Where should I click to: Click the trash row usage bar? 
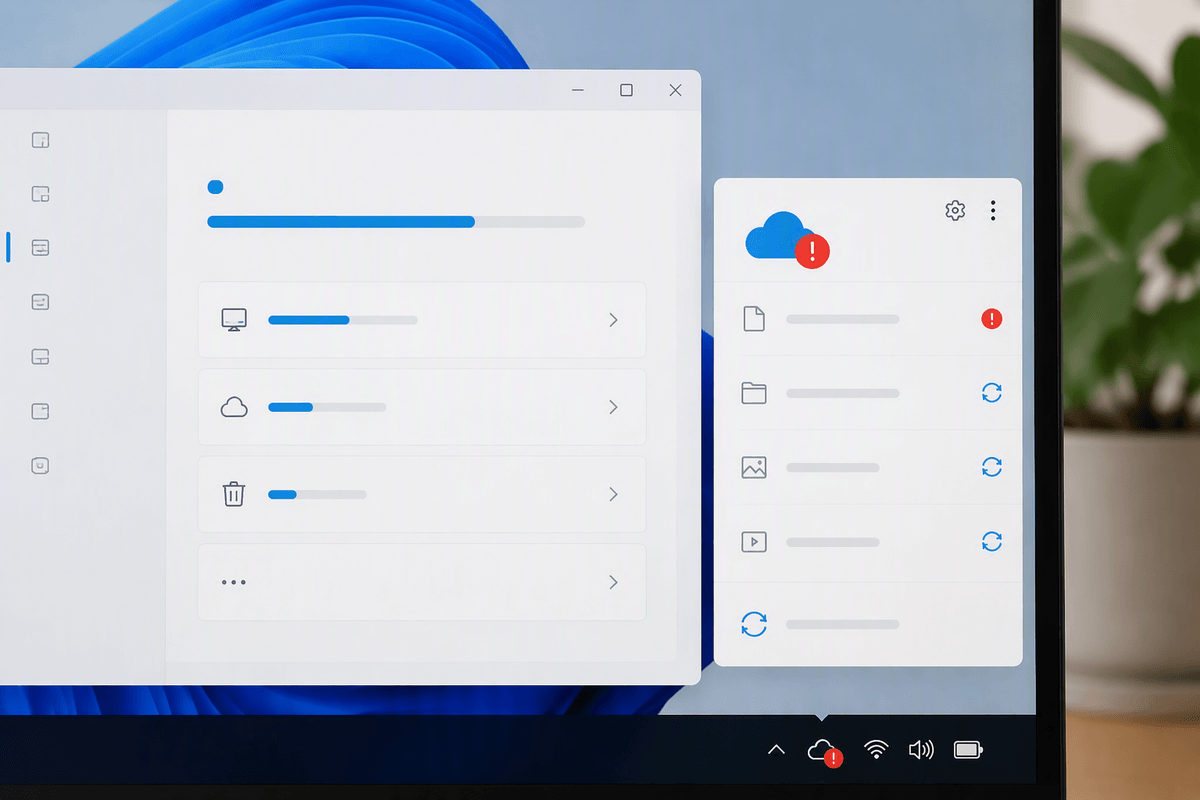click(317, 494)
